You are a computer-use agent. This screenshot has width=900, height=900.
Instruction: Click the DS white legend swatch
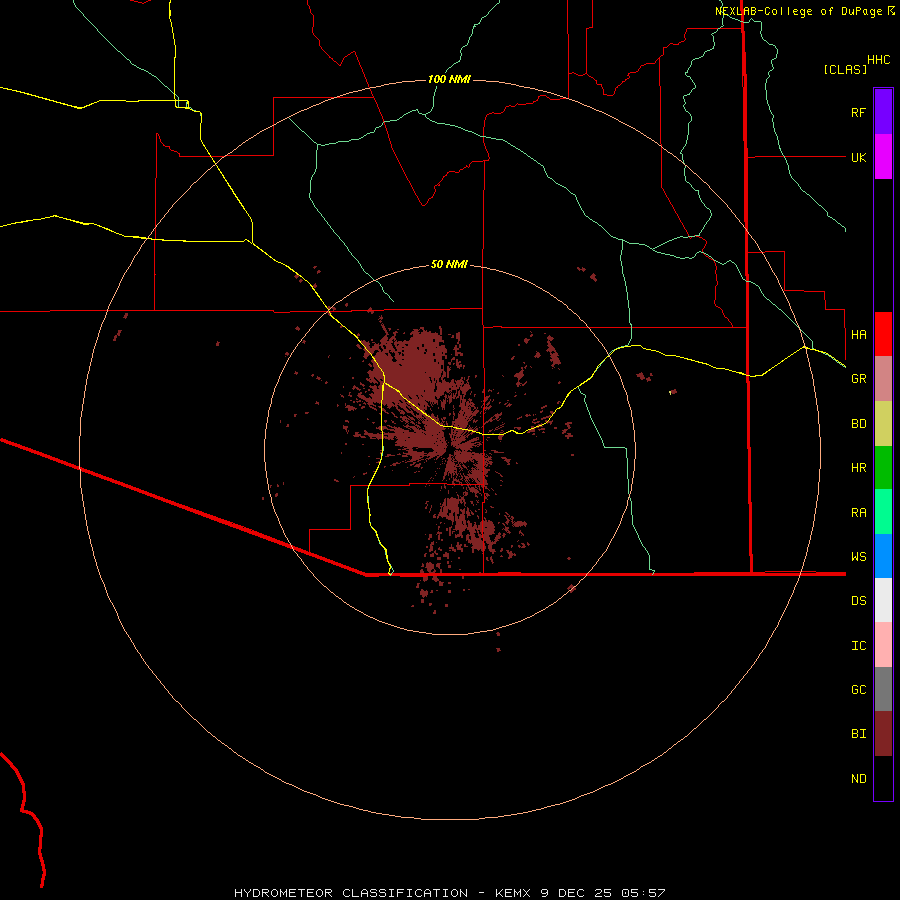(883, 600)
